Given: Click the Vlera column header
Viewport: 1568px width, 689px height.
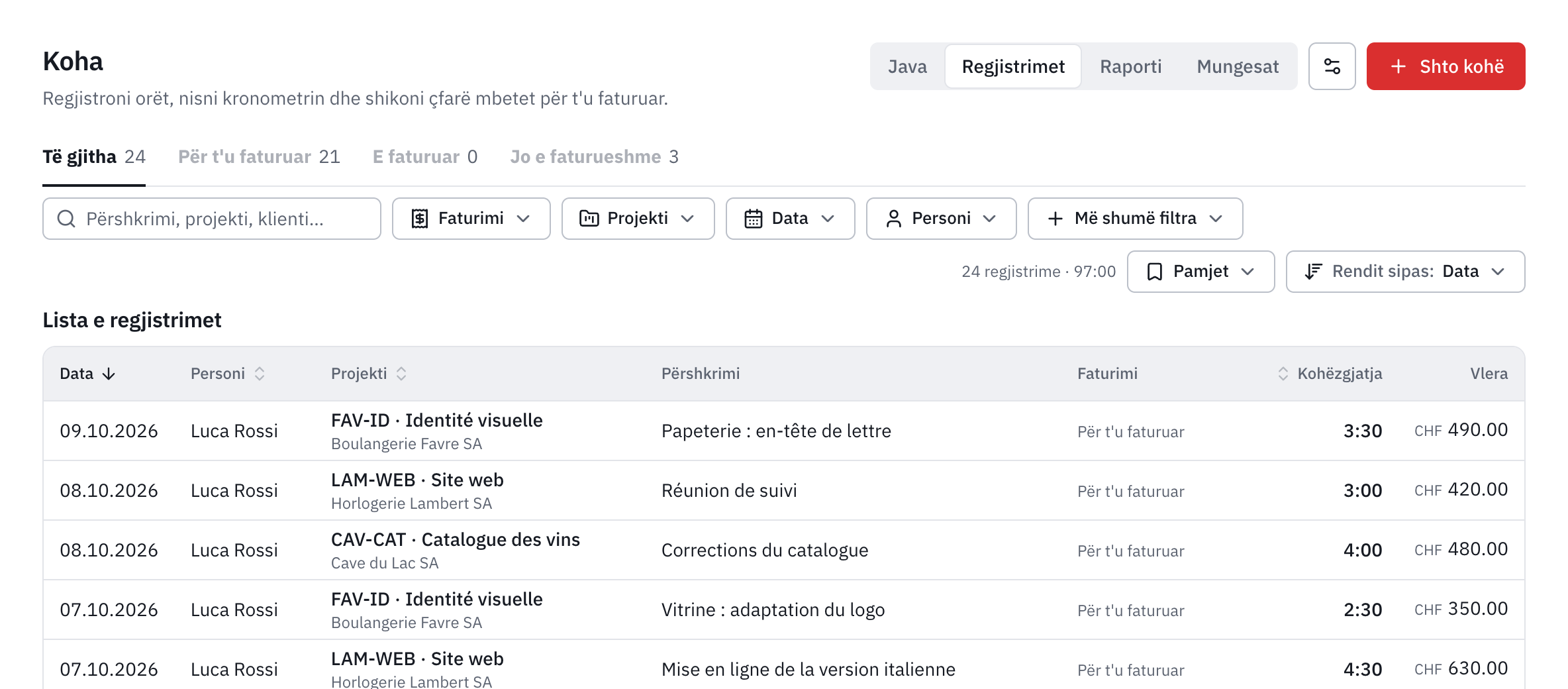Looking at the screenshot, I should (1489, 374).
